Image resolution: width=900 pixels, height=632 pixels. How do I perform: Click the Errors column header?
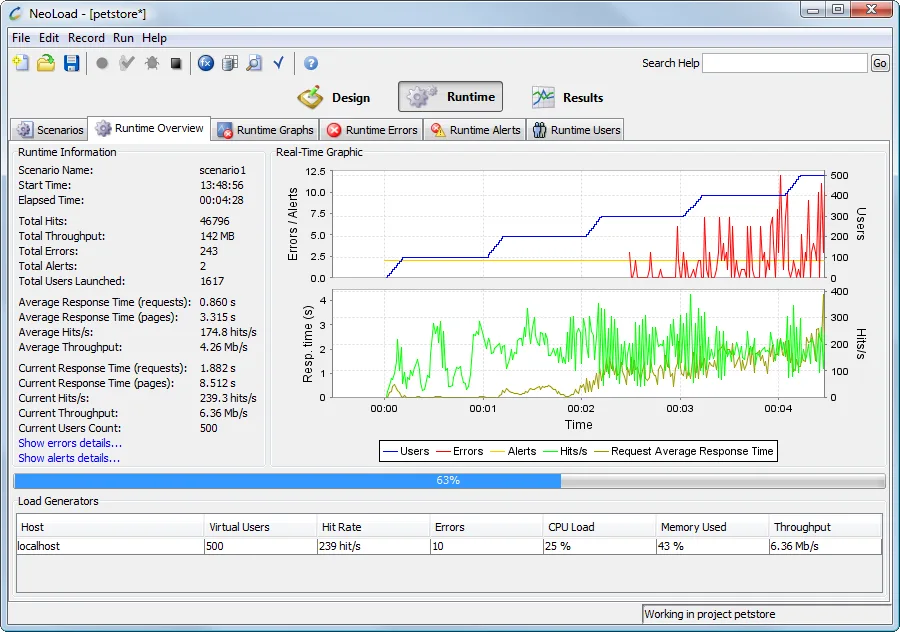coord(486,527)
